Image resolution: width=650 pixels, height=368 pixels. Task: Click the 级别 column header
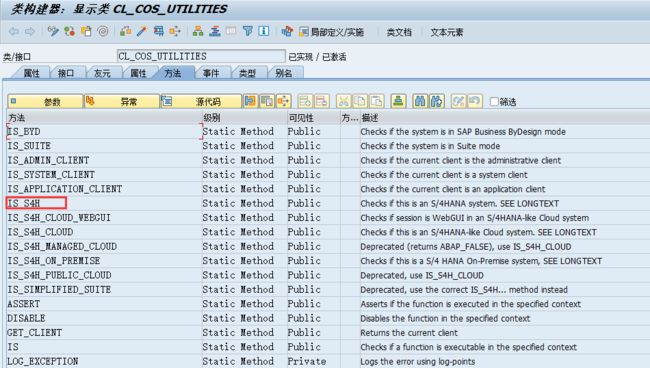pos(244,118)
